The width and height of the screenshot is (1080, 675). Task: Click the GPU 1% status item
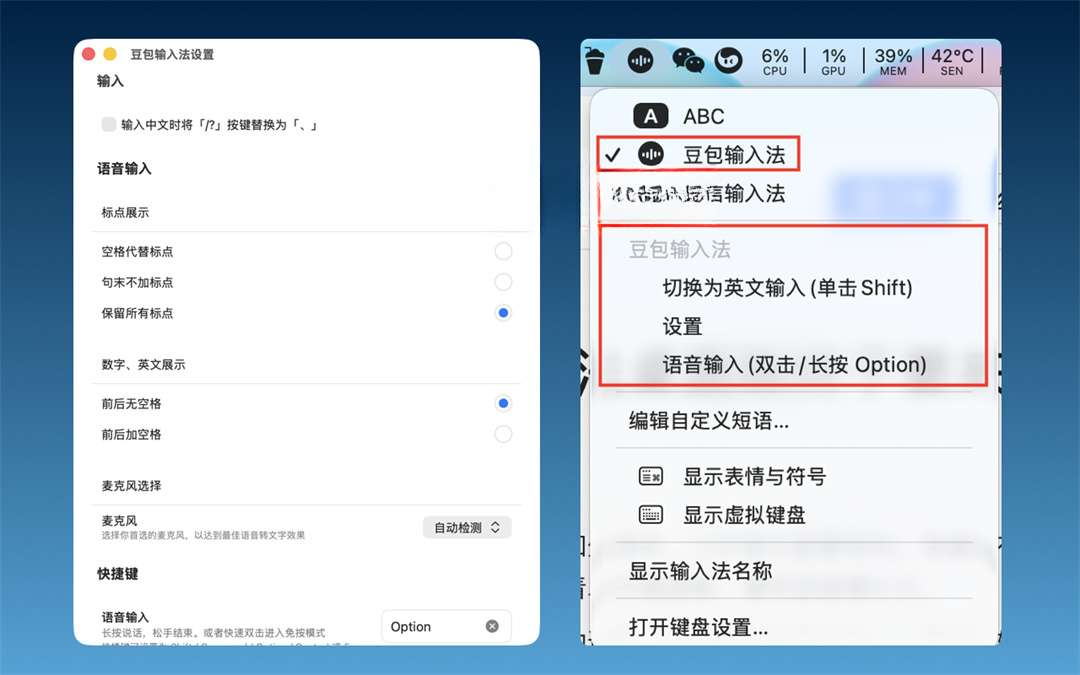tap(833, 61)
